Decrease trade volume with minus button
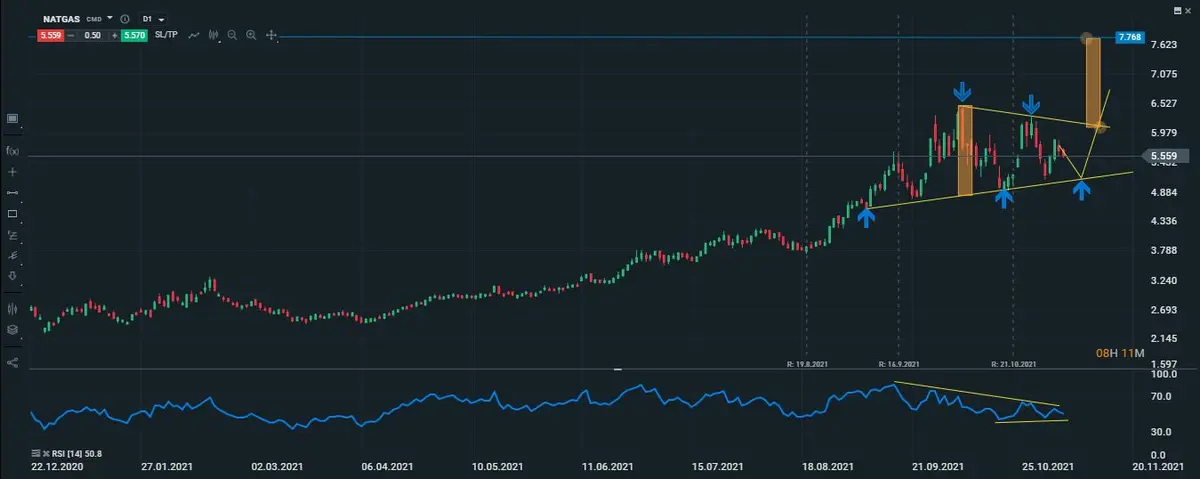This screenshot has width=1200, height=479. point(72,36)
